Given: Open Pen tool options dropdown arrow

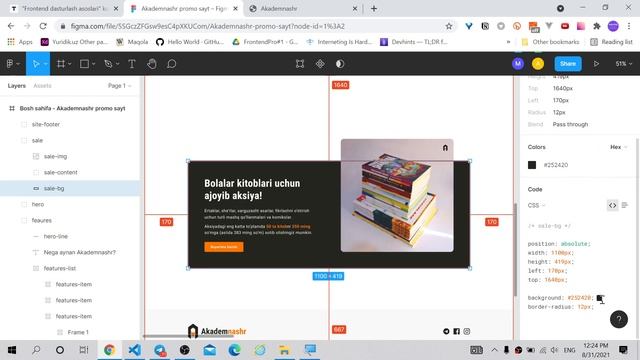Looking at the screenshot, I should 118,64.
